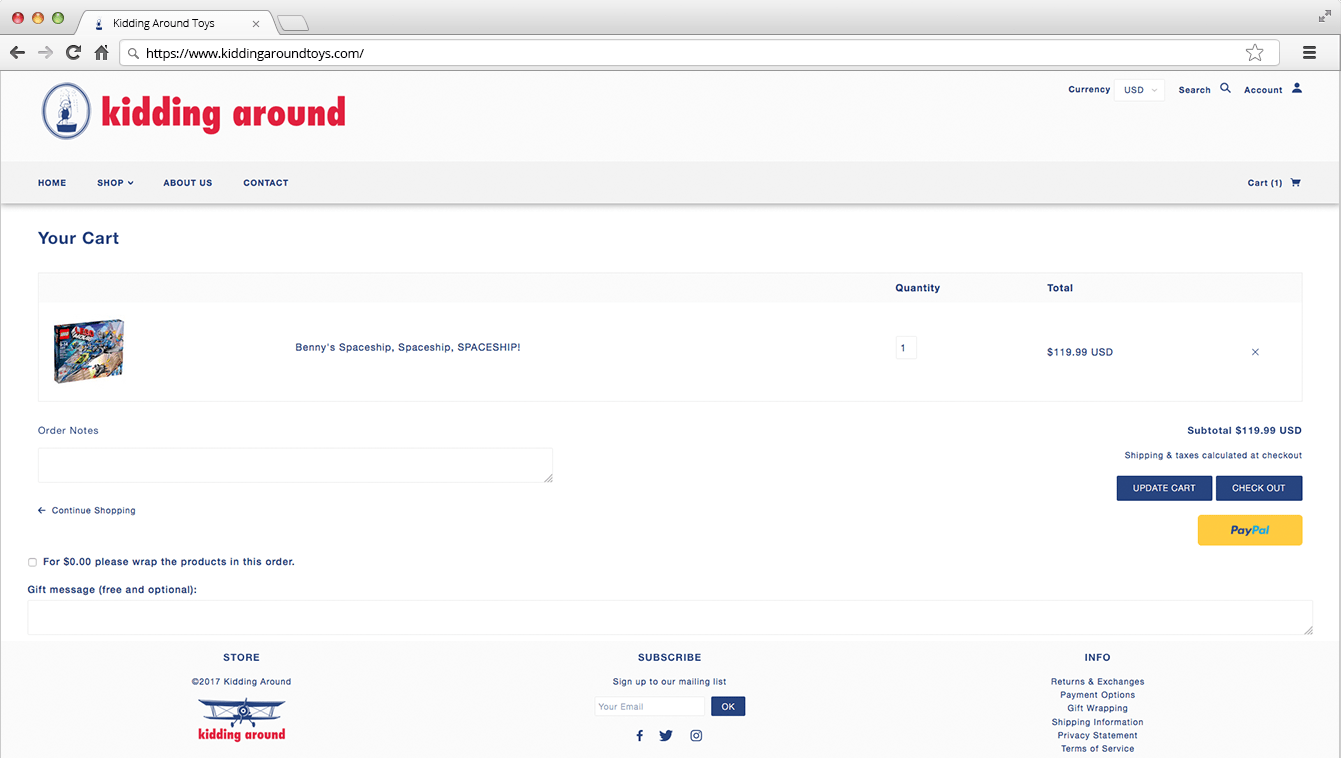Click the search magnifier icon in header
1341x758 pixels.
1225,89
